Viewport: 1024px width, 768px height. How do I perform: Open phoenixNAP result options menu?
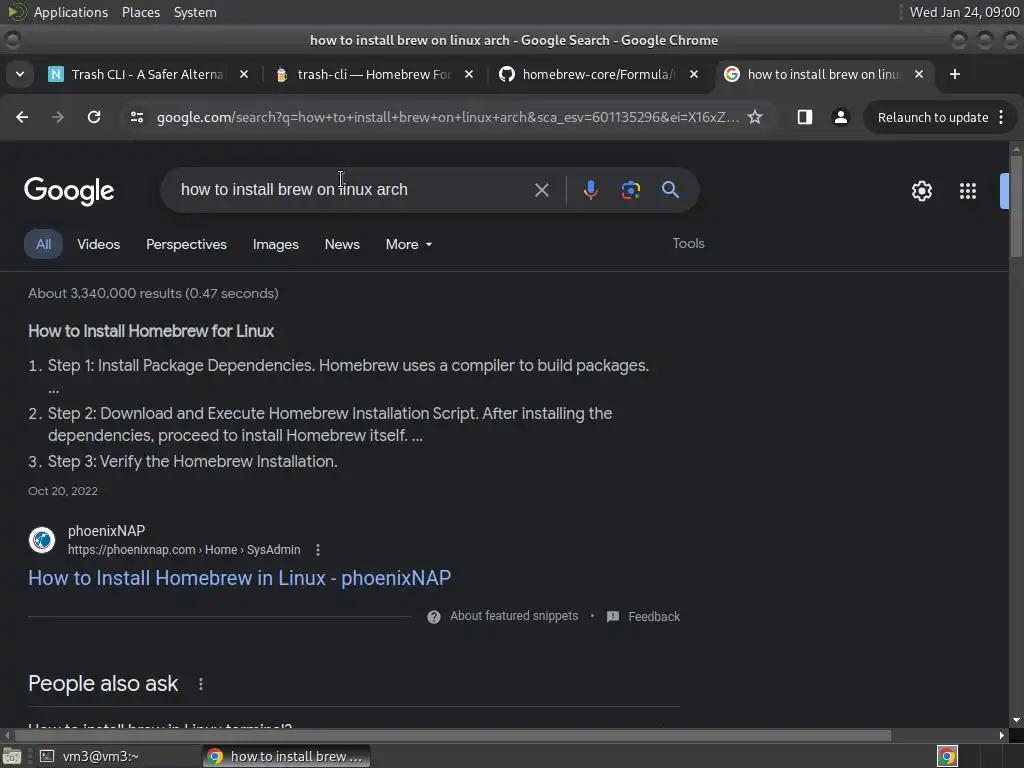318,550
